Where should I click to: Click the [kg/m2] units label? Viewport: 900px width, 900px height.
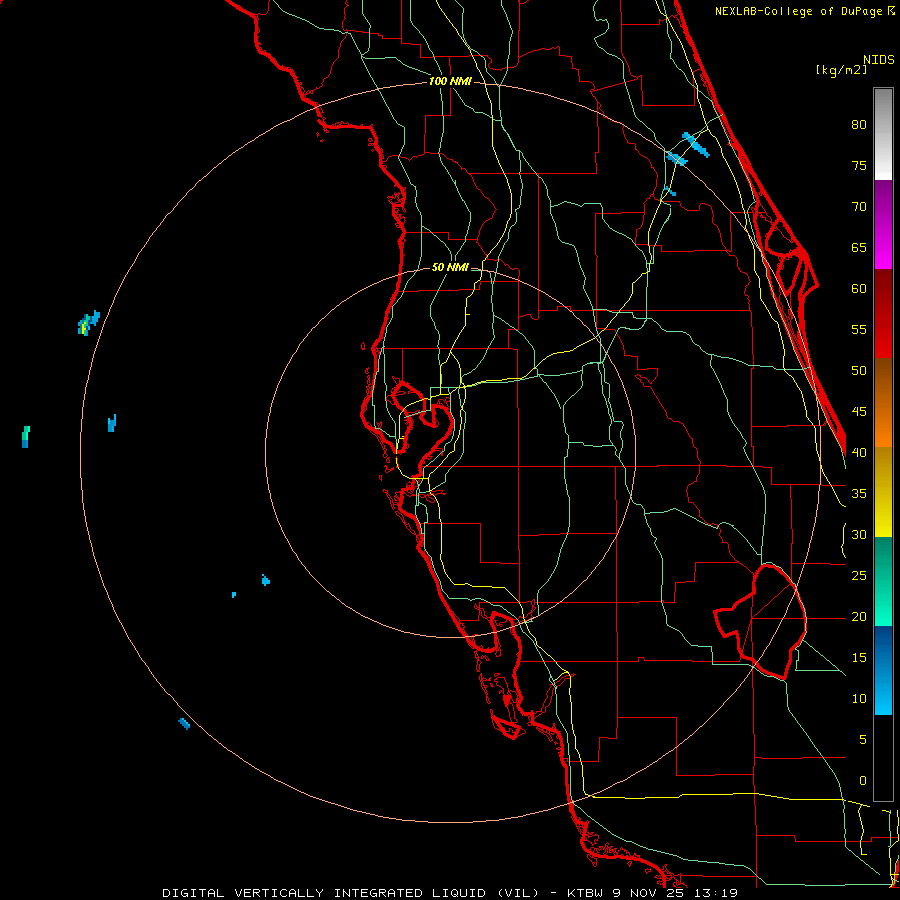pyautogui.click(x=841, y=70)
